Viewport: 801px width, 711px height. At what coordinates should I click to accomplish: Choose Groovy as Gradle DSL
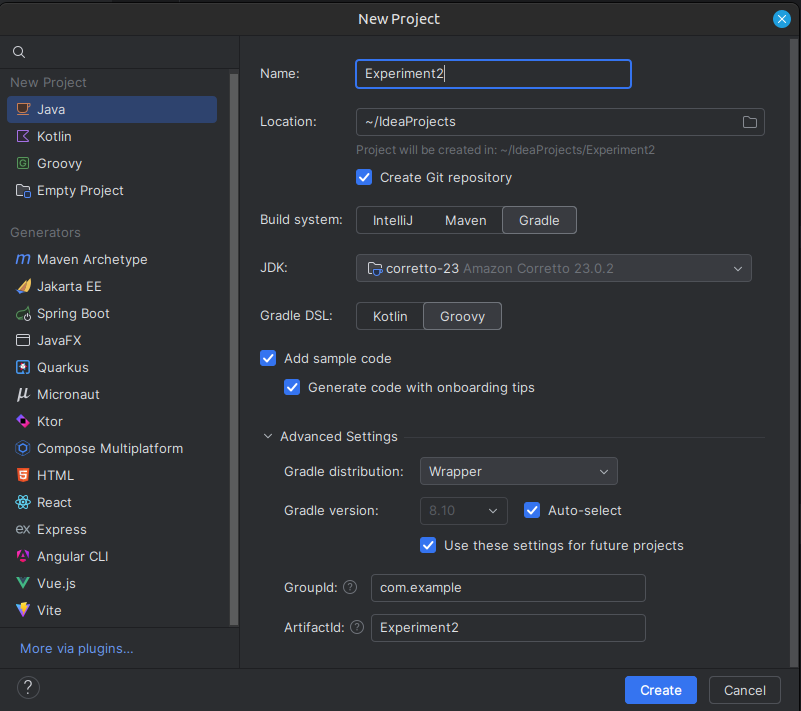462,316
